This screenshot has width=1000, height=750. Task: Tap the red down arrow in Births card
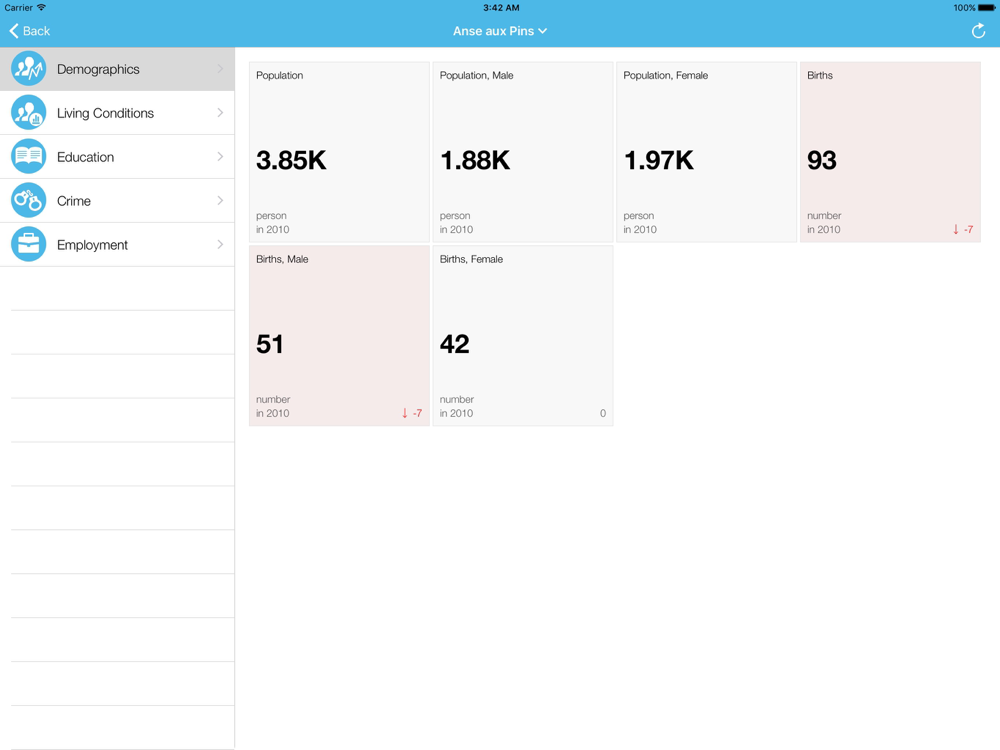point(955,229)
